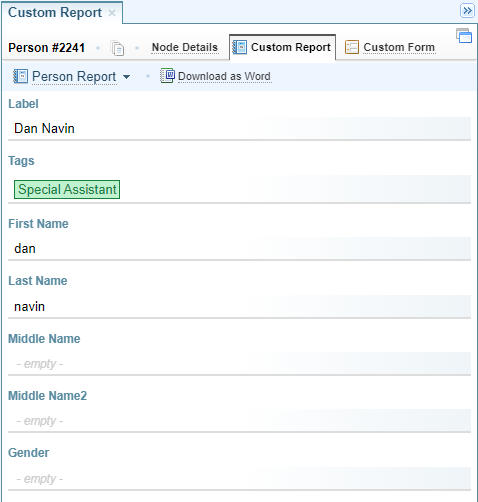Click the Custom Form icon
The image size is (478, 502).
coord(352,47)
